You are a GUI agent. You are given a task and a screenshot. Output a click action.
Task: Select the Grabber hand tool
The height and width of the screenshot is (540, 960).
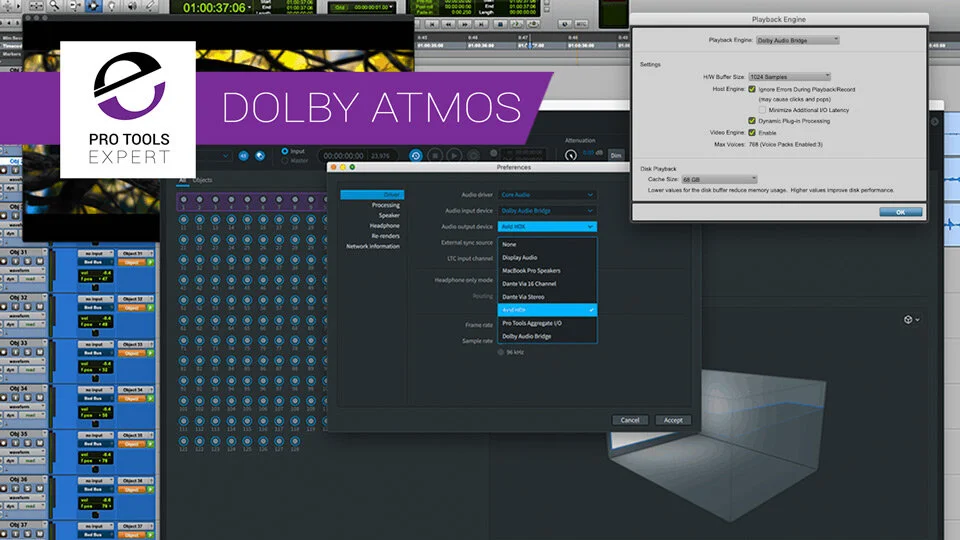[x=112, y=6]
